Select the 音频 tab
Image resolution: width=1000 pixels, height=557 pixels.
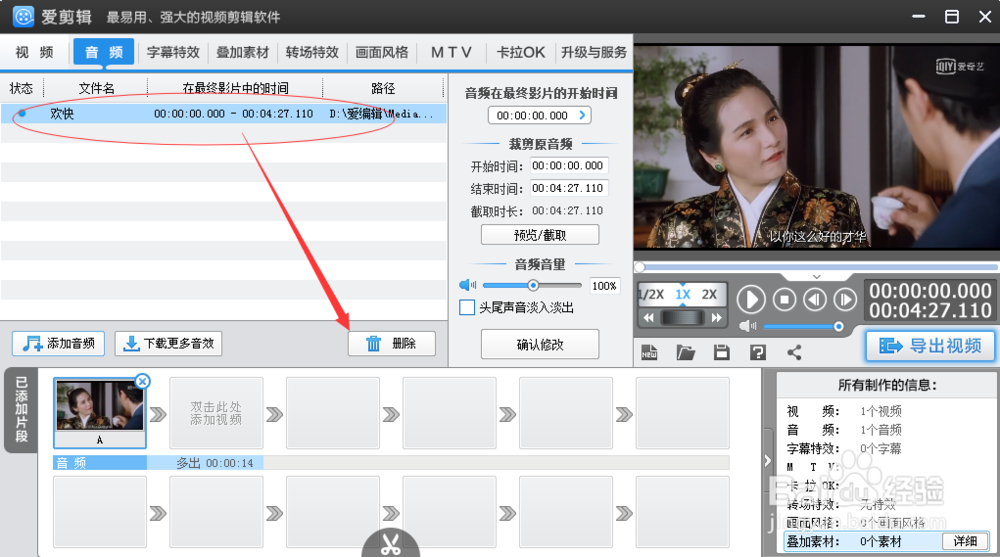[103, 52]
